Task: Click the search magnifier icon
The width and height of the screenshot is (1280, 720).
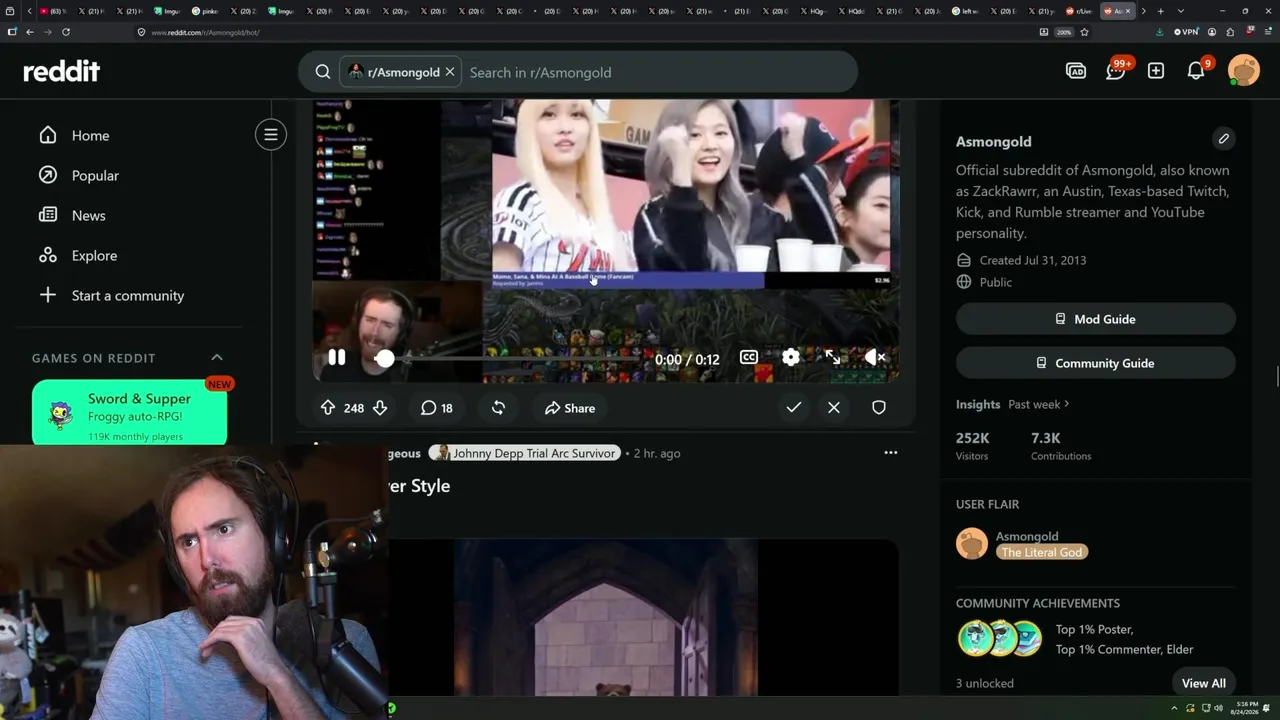Action: (323, 72)
